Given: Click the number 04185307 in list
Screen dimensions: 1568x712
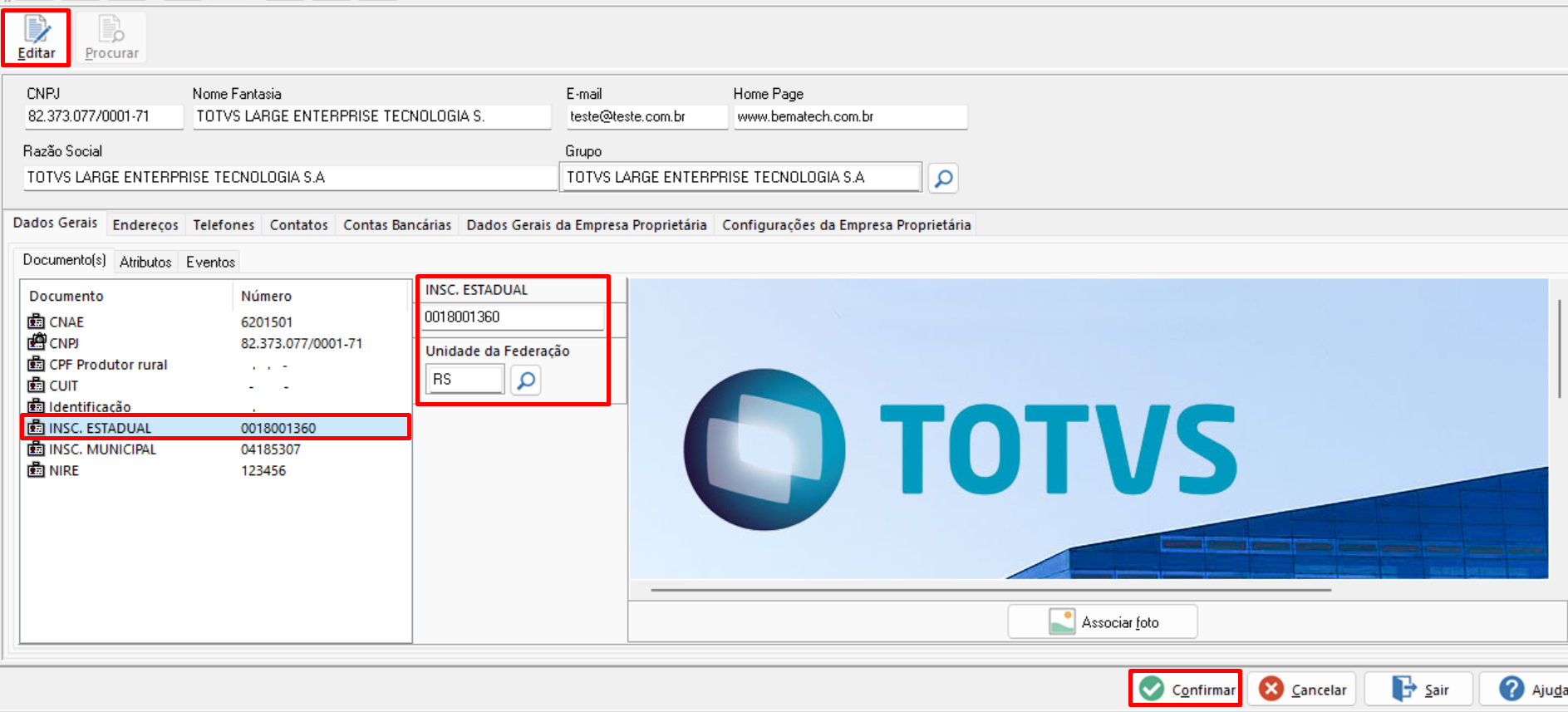Looking at the screenshot, I should point(271,449).
